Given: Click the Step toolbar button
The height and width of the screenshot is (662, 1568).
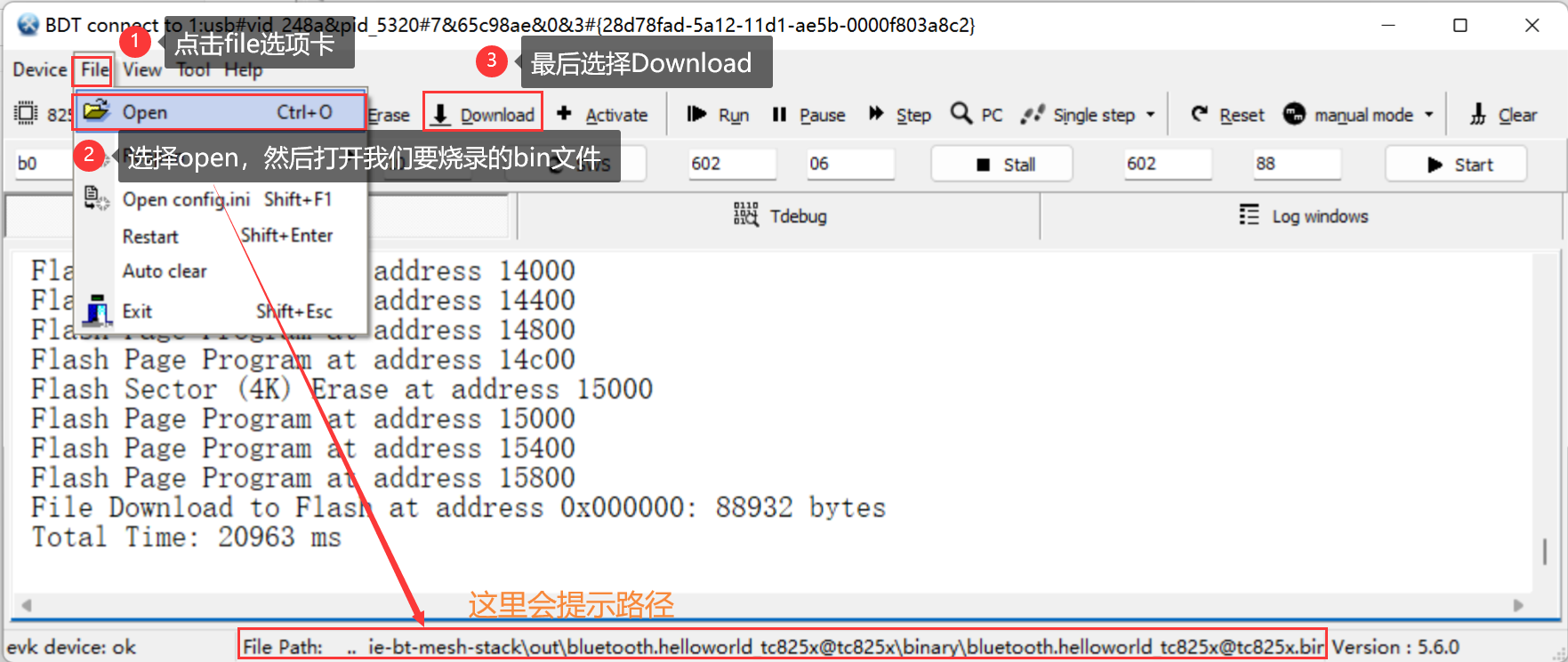Looking at the screenshot, I should (x=900, y=115).
